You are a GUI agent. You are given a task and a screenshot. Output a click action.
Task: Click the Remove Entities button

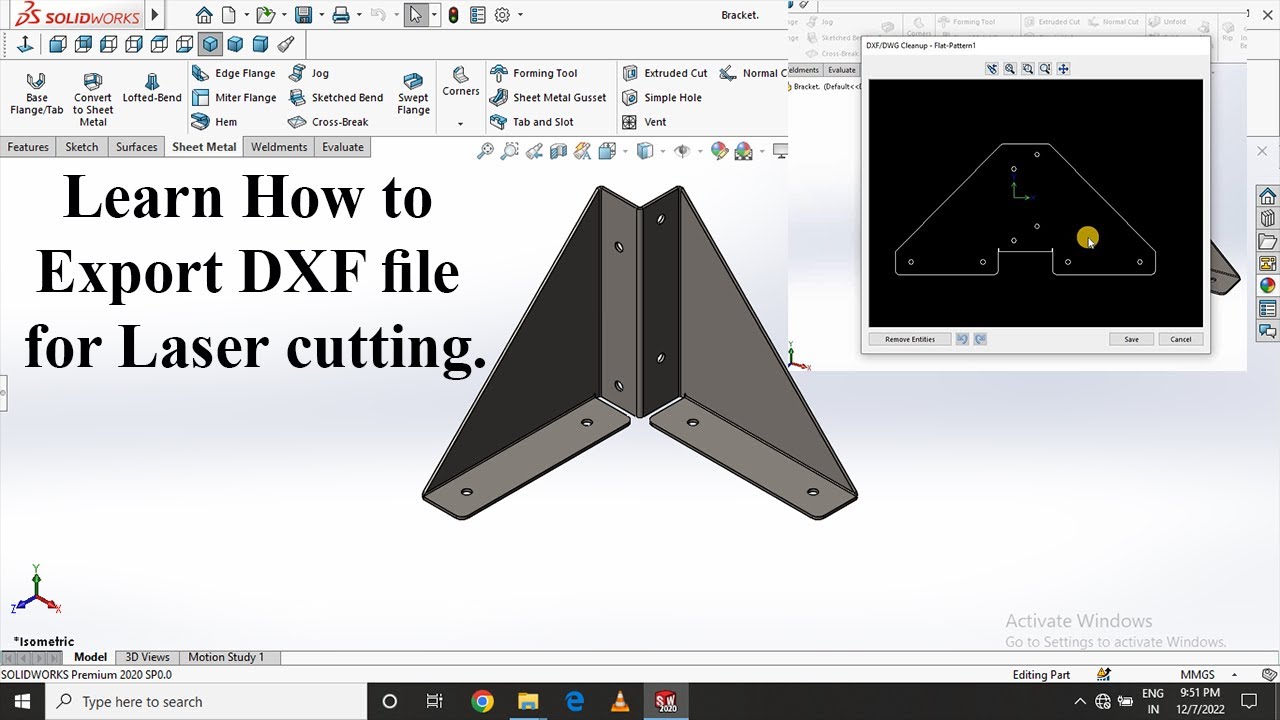[x=910, y=339]
